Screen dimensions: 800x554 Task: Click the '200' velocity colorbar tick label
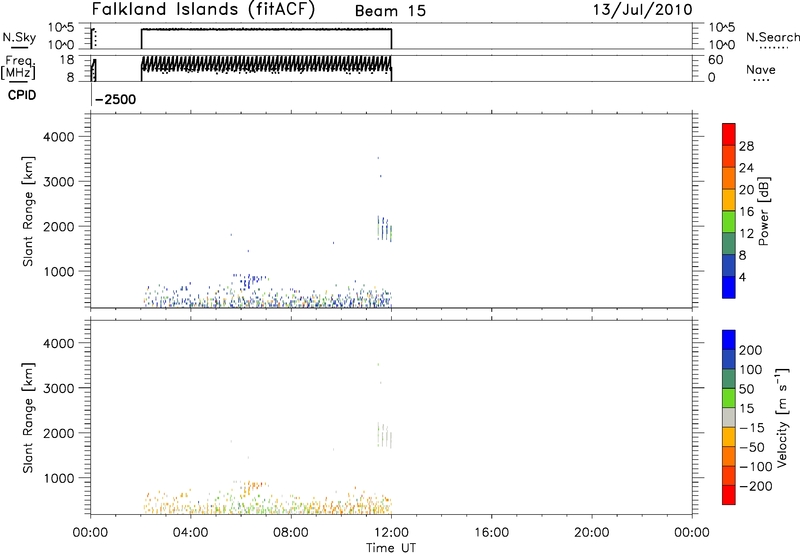click(751, 350)
